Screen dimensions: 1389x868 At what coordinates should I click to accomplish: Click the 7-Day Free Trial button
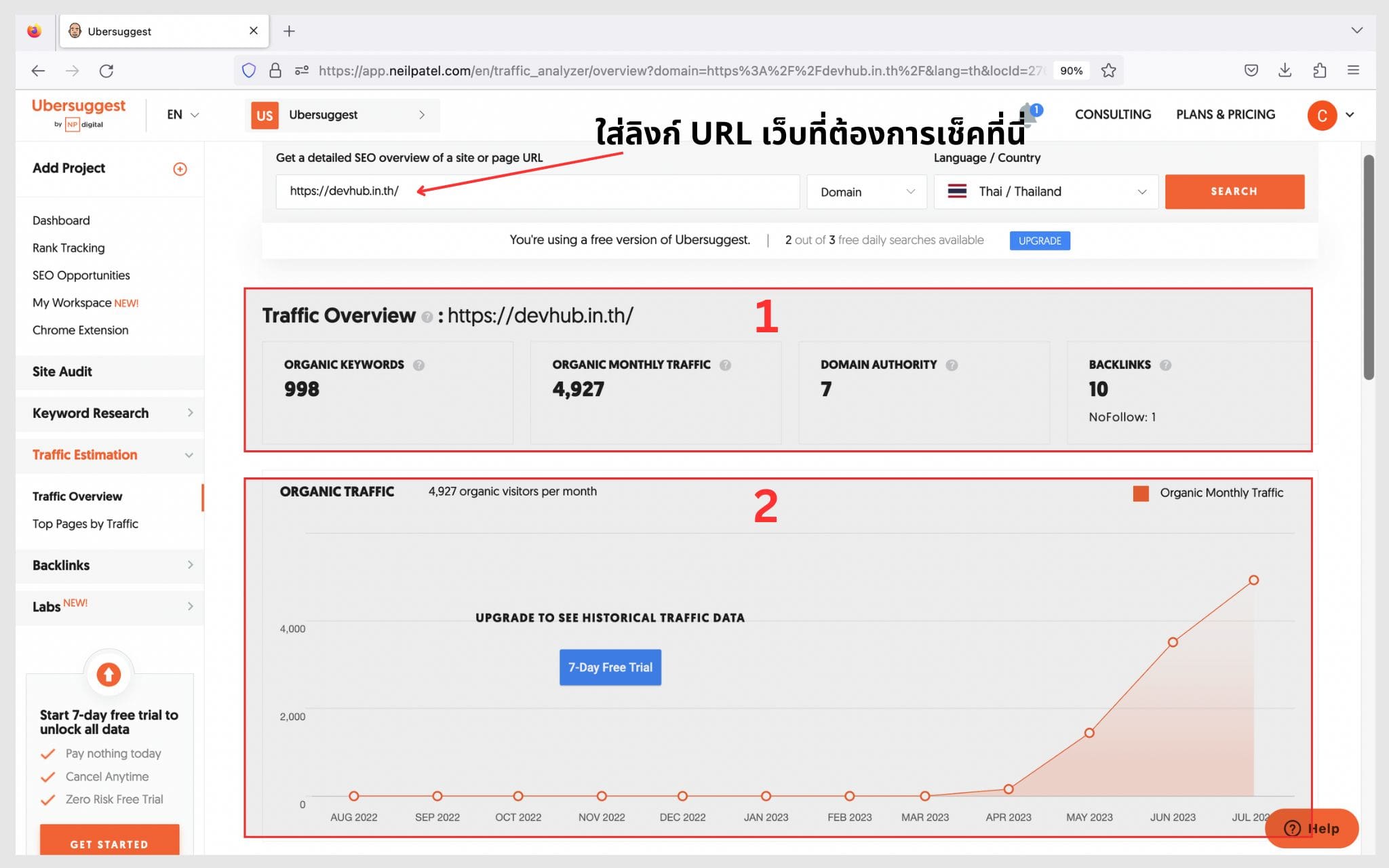[x=610, y=667]
